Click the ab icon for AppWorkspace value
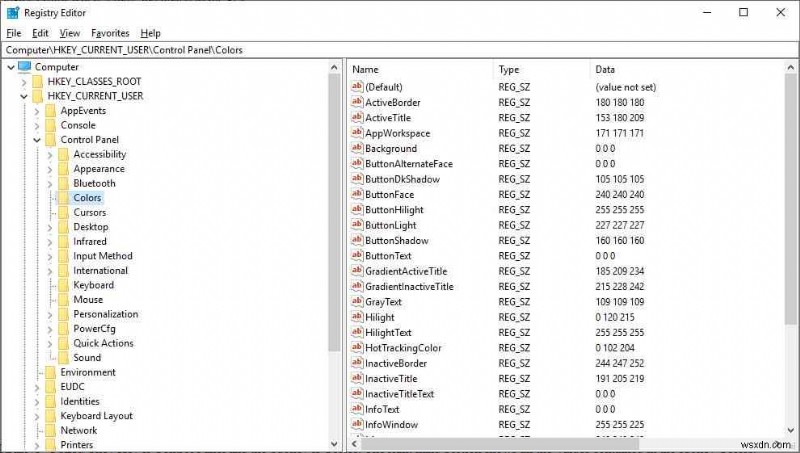This screenshot has width=800, height=453. point(357,133)
